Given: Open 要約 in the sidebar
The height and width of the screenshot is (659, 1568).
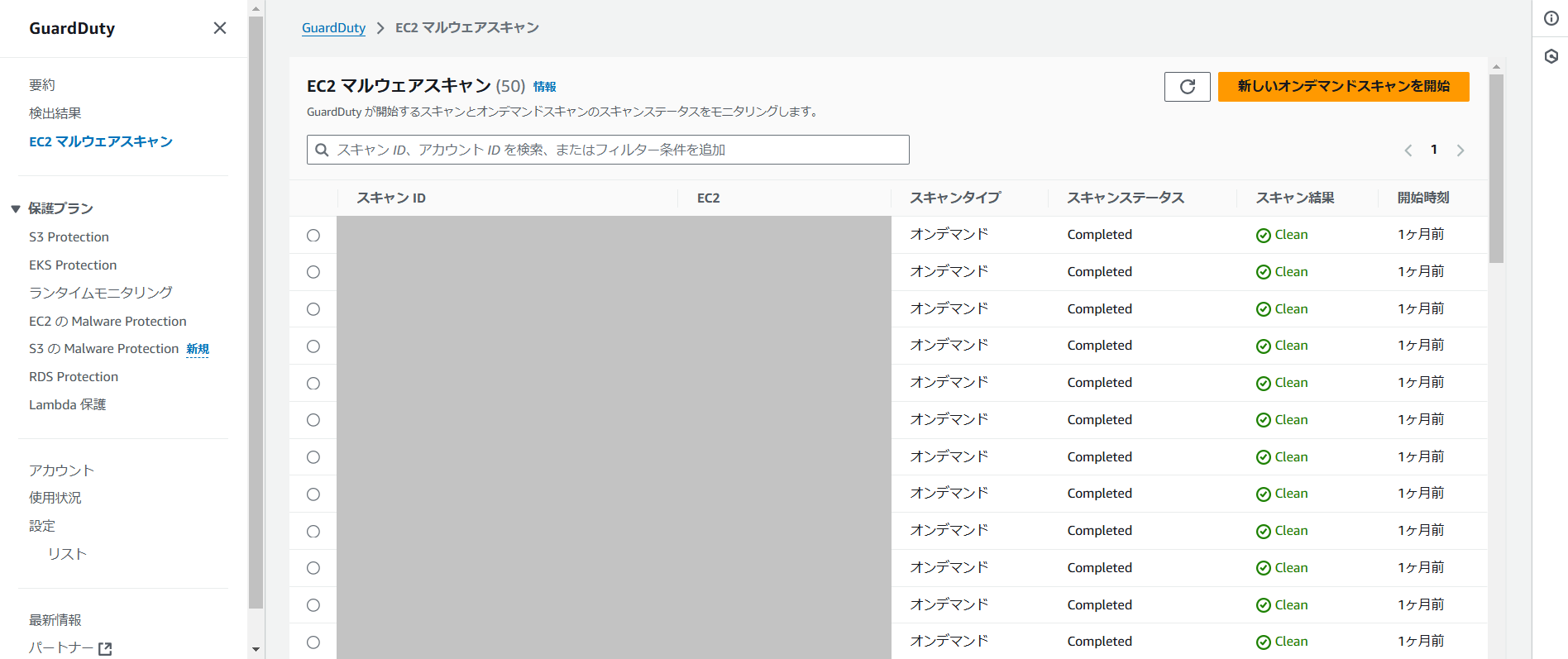Looking at the screenshot, I should point(42,85).
